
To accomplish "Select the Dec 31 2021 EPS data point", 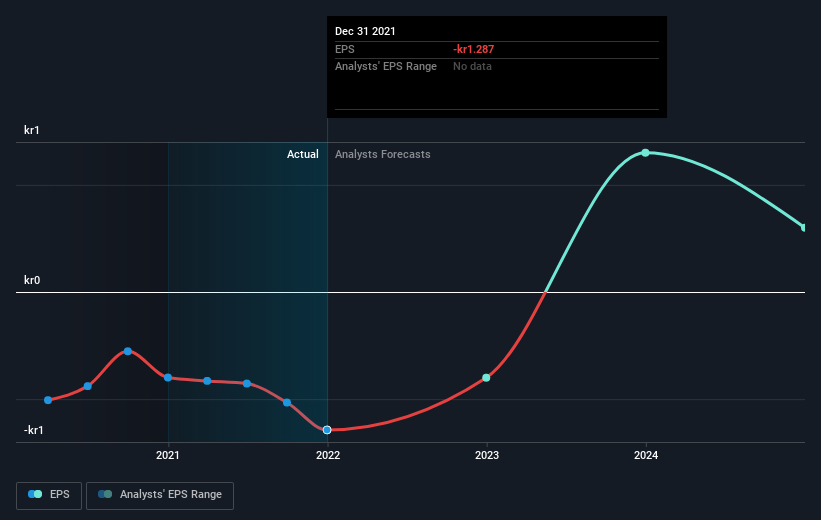I will point(327,430).
